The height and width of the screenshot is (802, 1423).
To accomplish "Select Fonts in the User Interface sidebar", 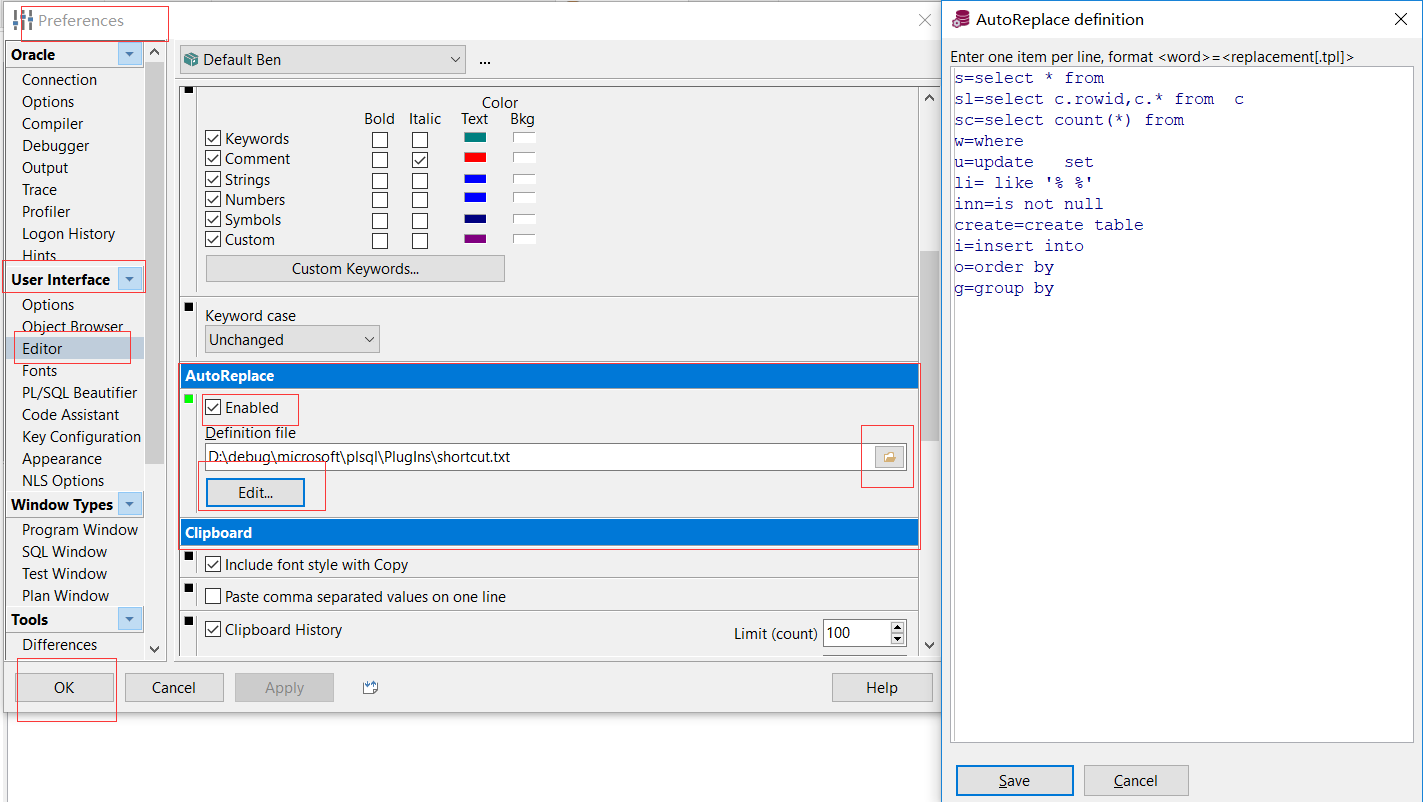I will [x=39, y=370].
